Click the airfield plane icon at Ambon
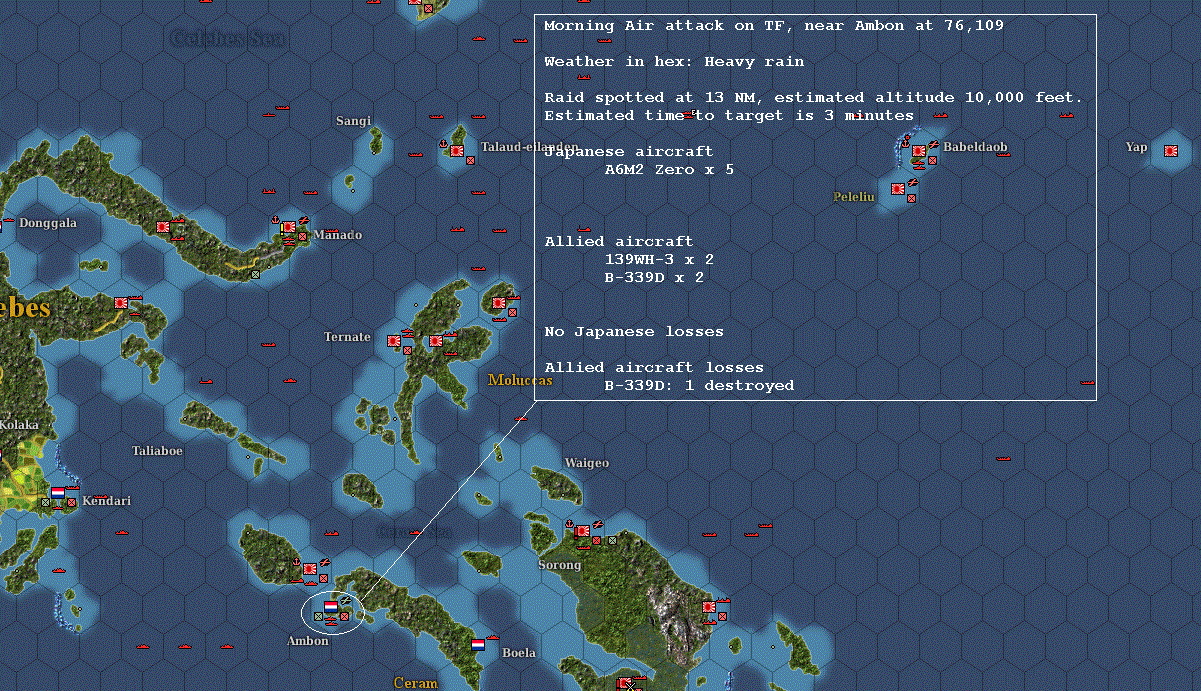This screenshot has height=691, width=1201. click(x=345, y=600)
